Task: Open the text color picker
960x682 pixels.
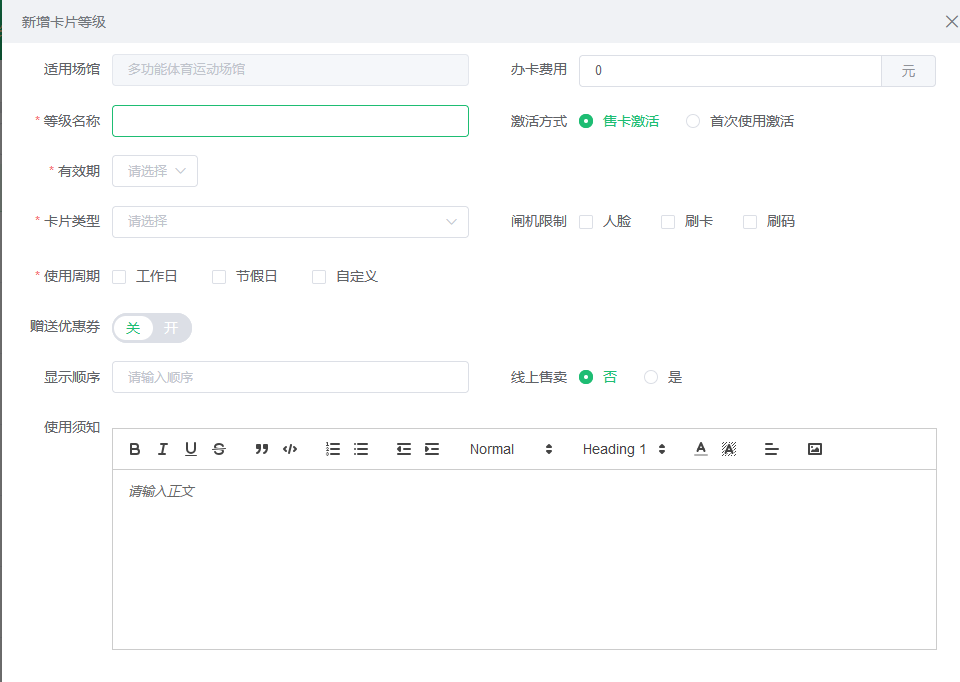Action: point(701,449)
